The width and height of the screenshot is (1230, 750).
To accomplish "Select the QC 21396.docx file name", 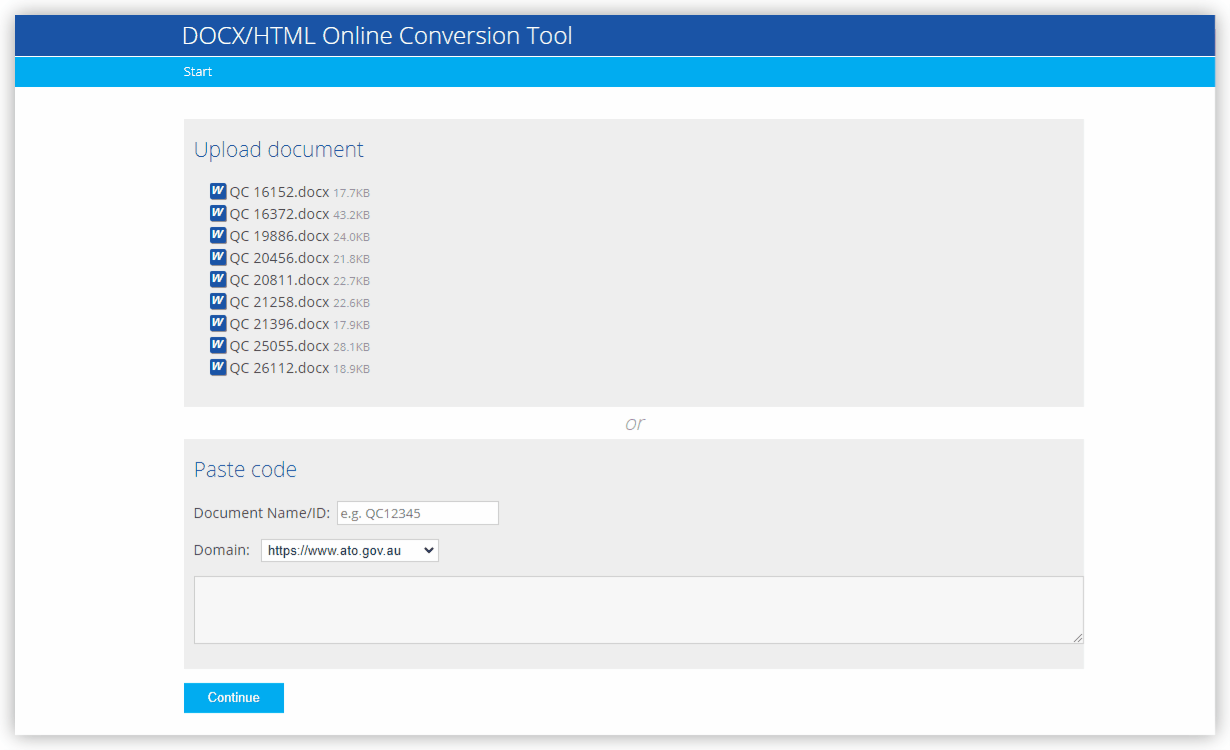I will (279, 324).
